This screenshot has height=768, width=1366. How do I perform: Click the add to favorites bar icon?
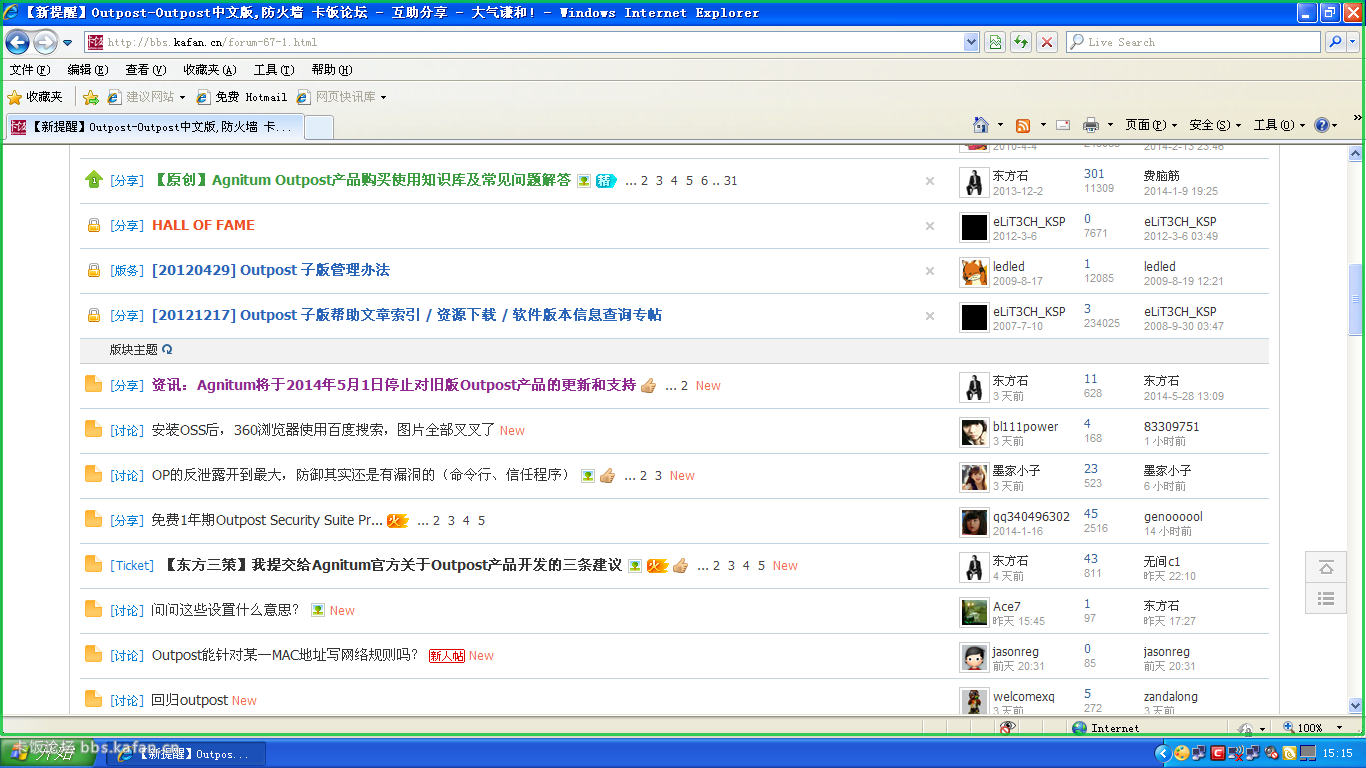pyautogui.click(x=91, y=97)
